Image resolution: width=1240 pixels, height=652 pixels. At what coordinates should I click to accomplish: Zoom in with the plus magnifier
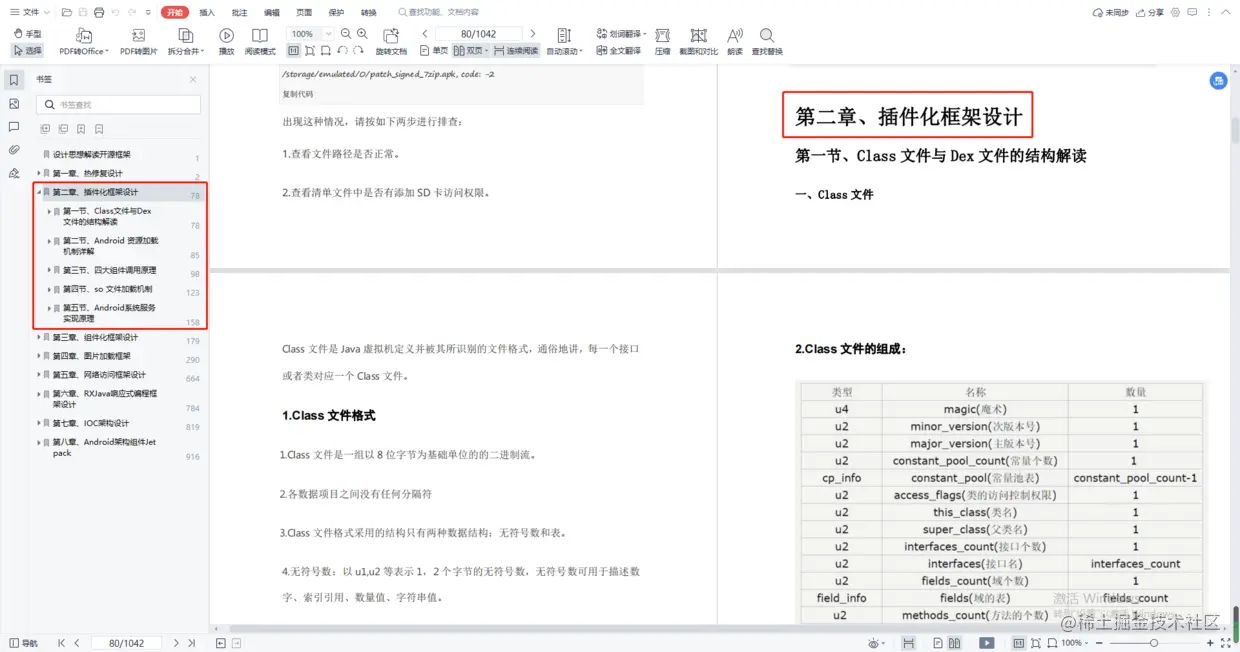tap(362, 34)
